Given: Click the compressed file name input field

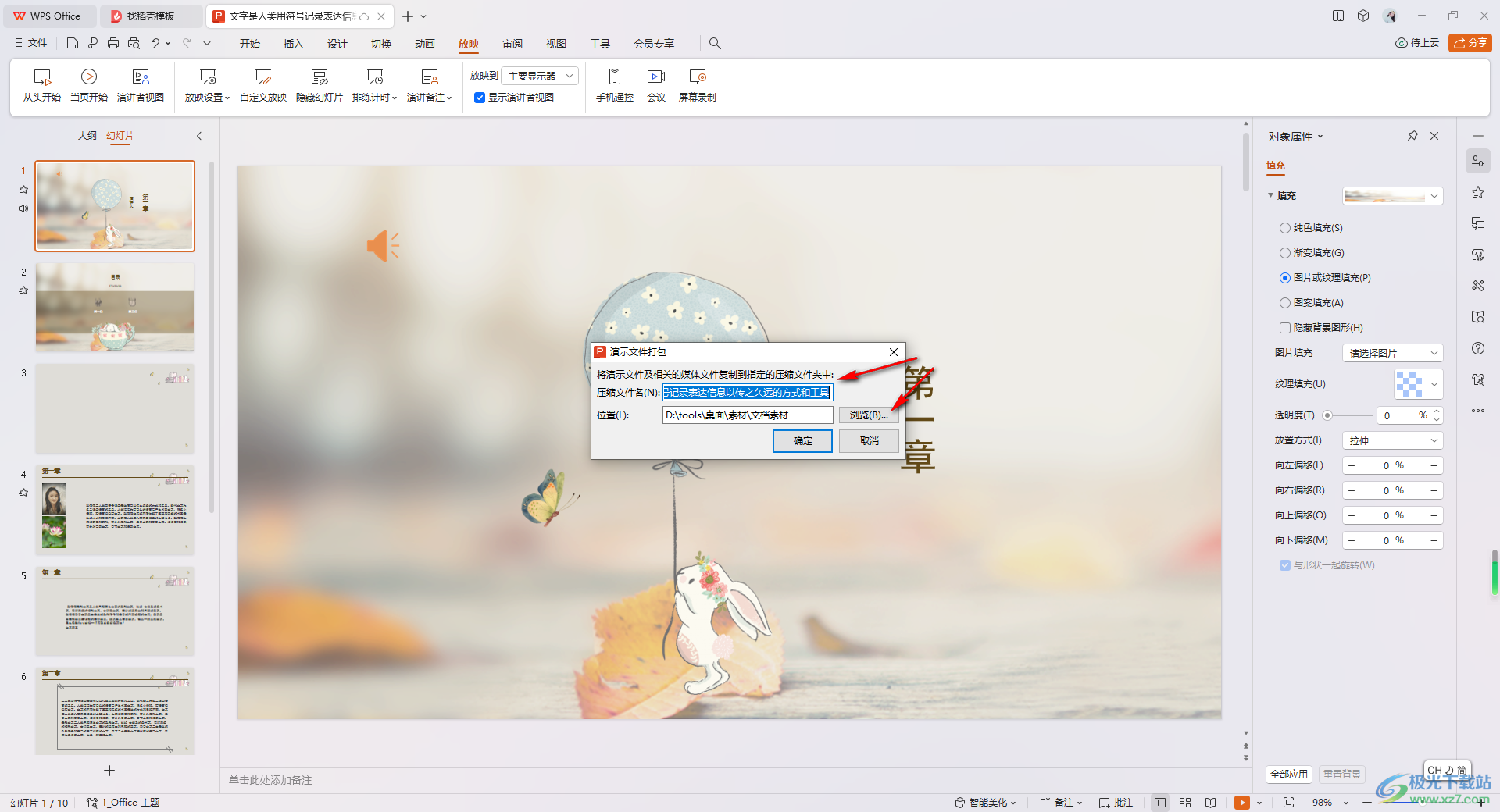Looking at the screenshot, I should click(748, 393).
